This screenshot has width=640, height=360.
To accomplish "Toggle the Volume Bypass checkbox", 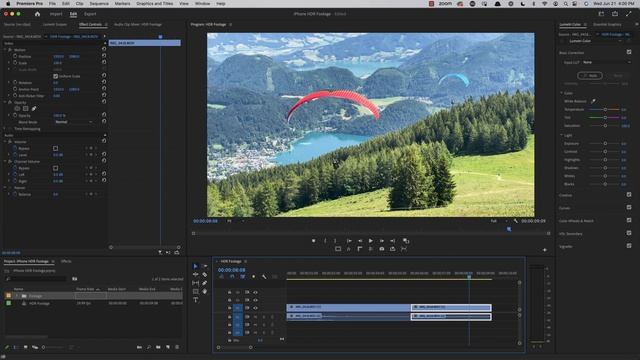I will (x=56, y=149).
